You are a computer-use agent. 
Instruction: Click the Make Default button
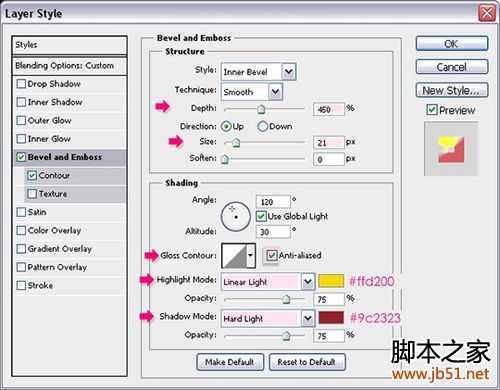[x=230, y=362]
